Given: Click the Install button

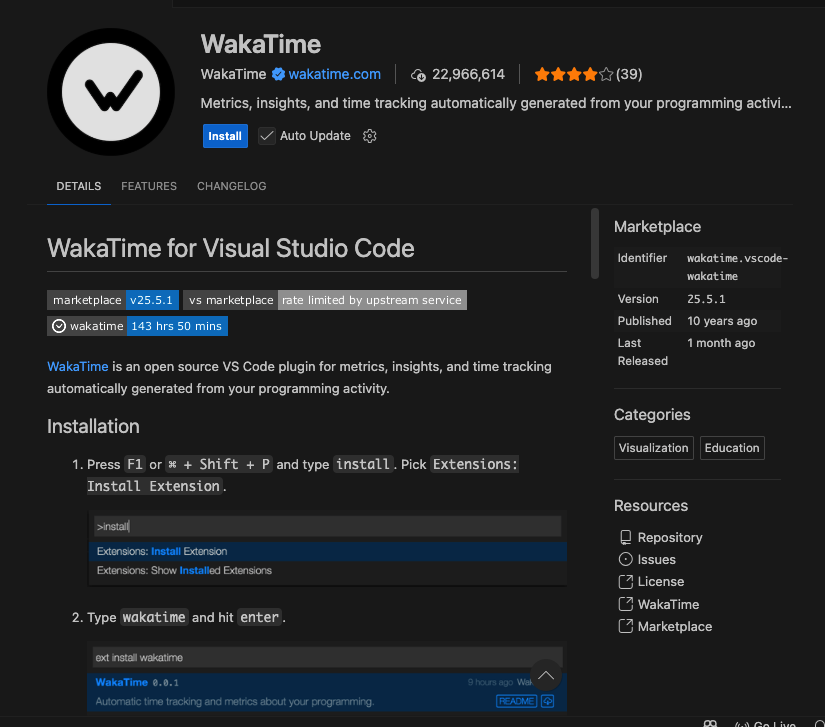Looking at the screenshot, I should (x=225, y=135).
